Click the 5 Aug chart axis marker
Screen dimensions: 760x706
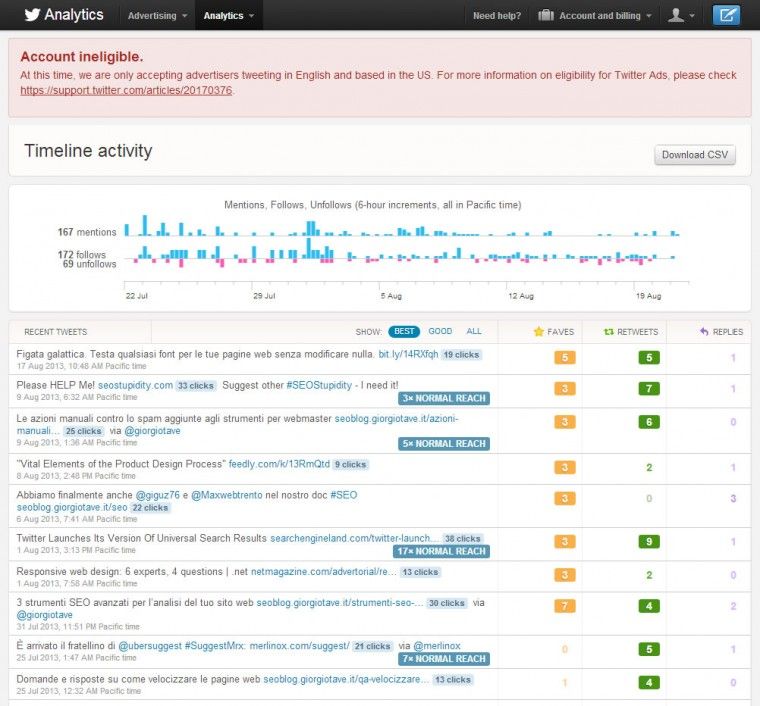click(391, 296)
